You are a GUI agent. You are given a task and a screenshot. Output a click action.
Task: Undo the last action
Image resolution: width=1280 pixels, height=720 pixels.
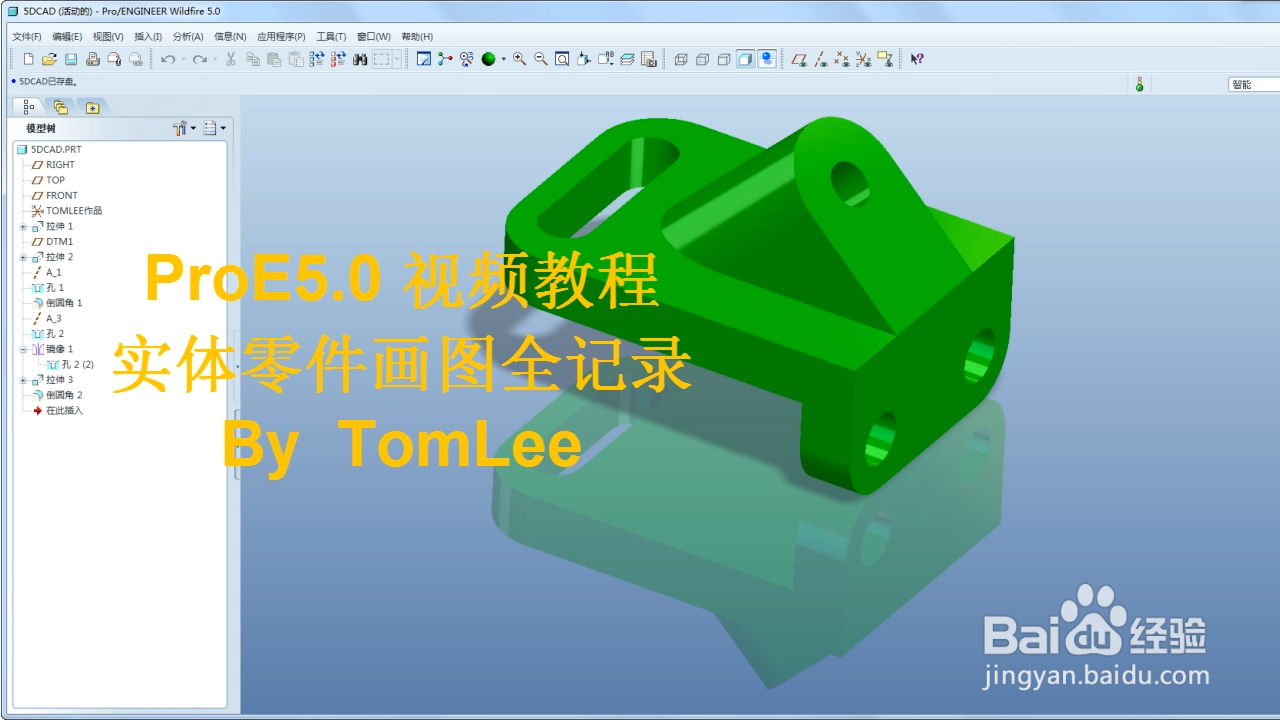(168, 59)
